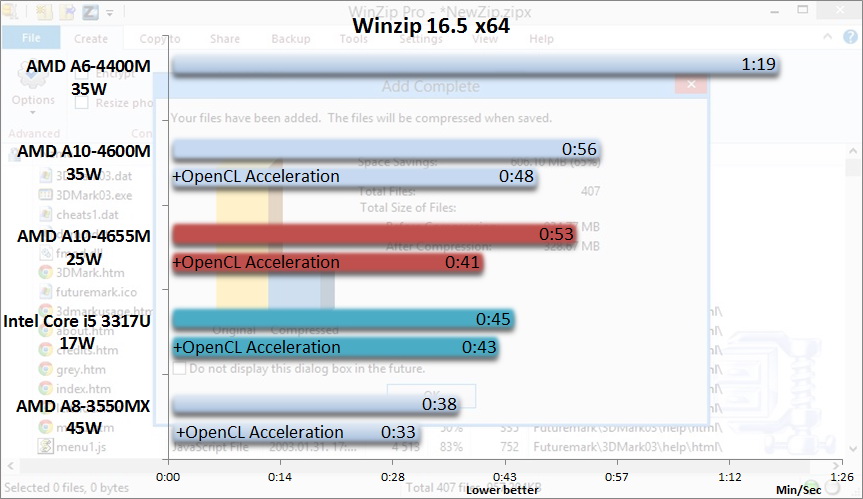Click the red 0:53 bar
Viewport: 863px width, 499px height.
[x=374, y=234]
